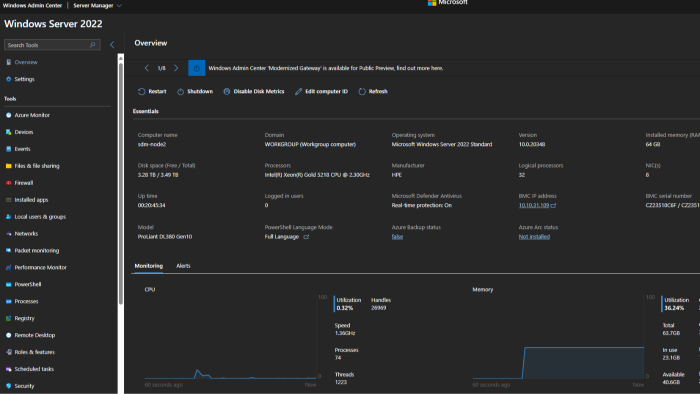Open the Firewall icon
Viewport: 700px width, 394px height.
click(8, 183)
